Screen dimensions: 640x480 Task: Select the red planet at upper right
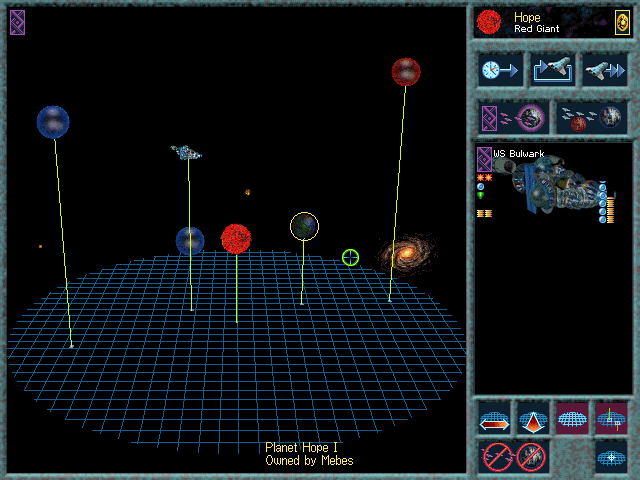406,72
